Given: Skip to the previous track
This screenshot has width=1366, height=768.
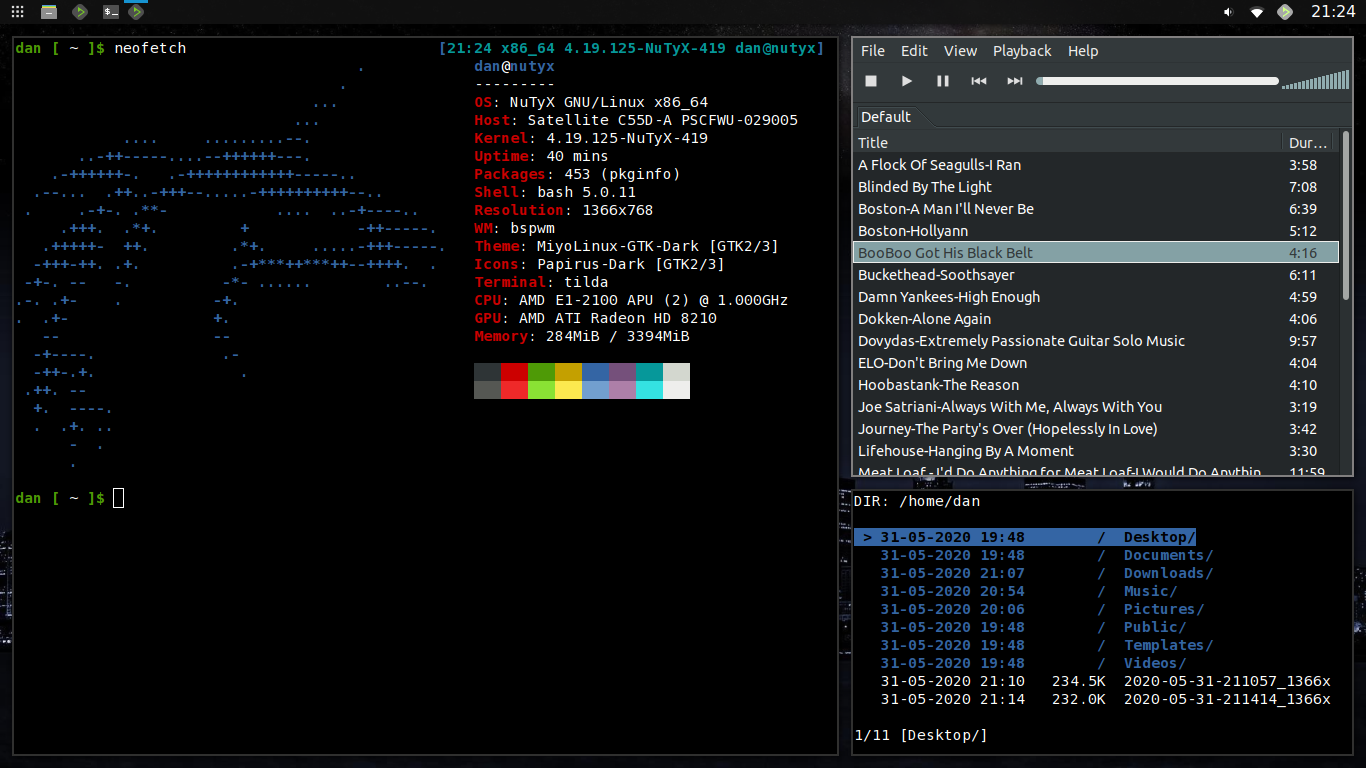Looking at the screenshot, I should (x=979, y=81).
